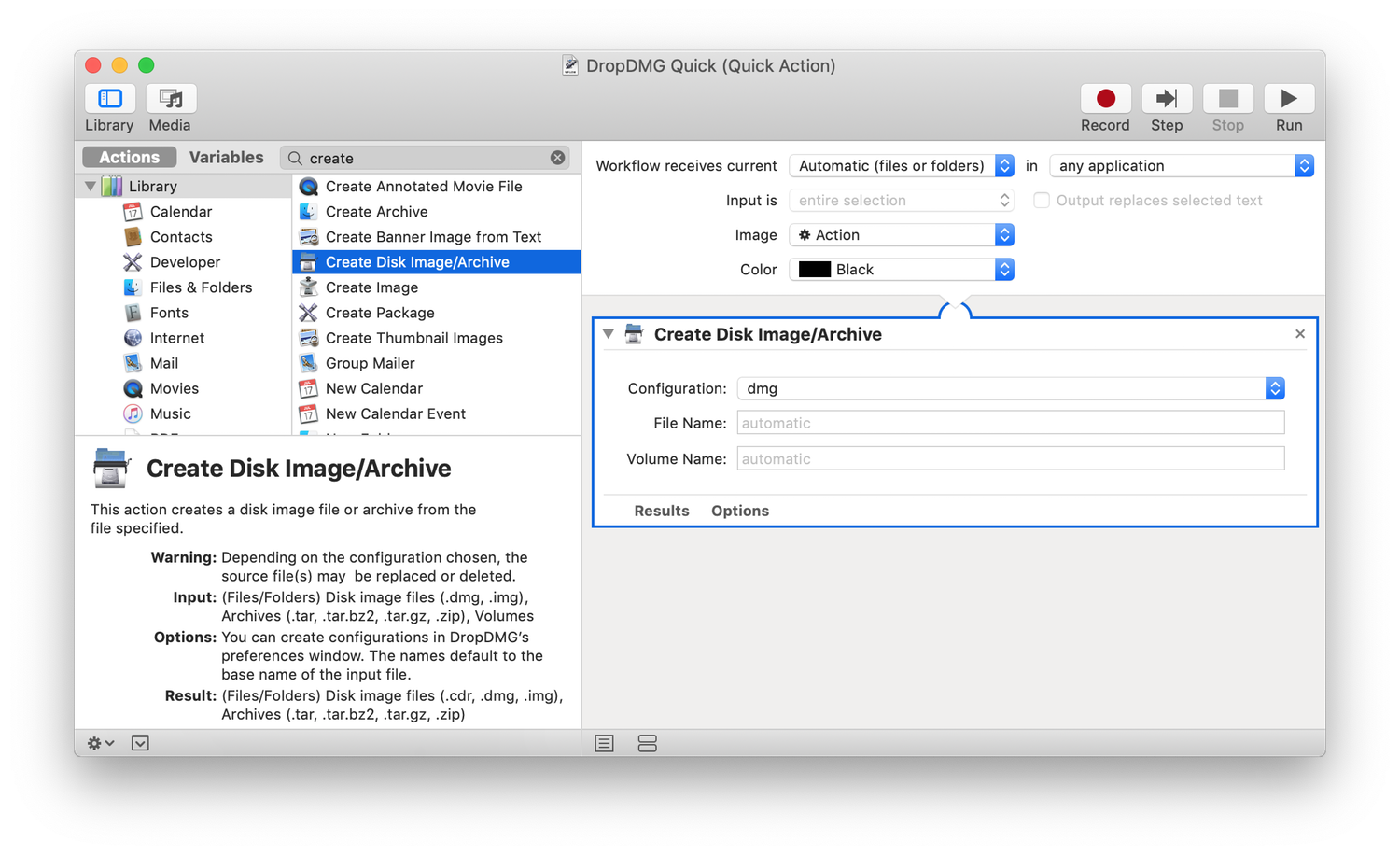Click the Record button in toolbar
Screen dimensions: 1400x855
pyautogui.click(x=1105, y=99)
